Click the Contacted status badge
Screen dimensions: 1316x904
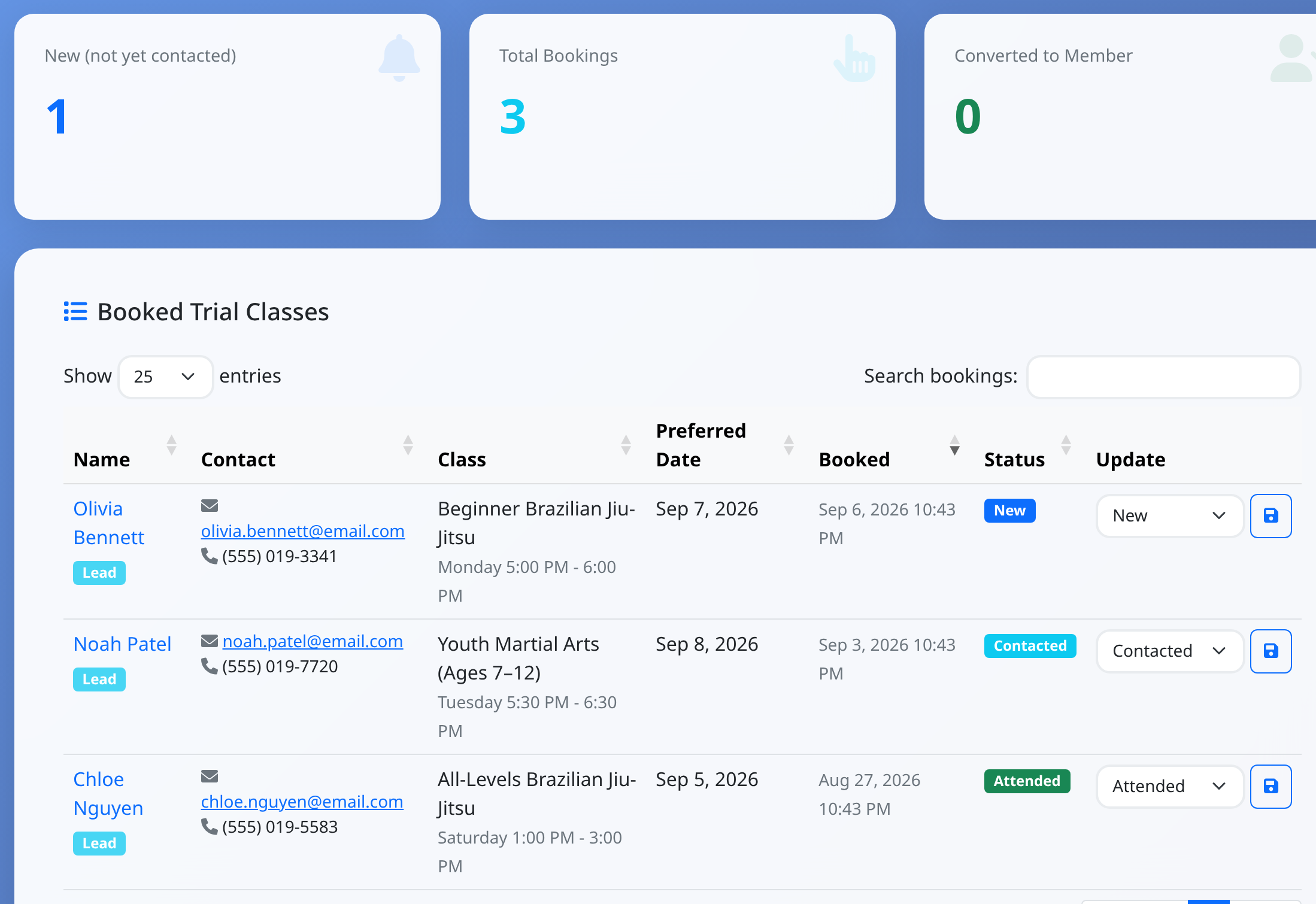pos(1030,646)
